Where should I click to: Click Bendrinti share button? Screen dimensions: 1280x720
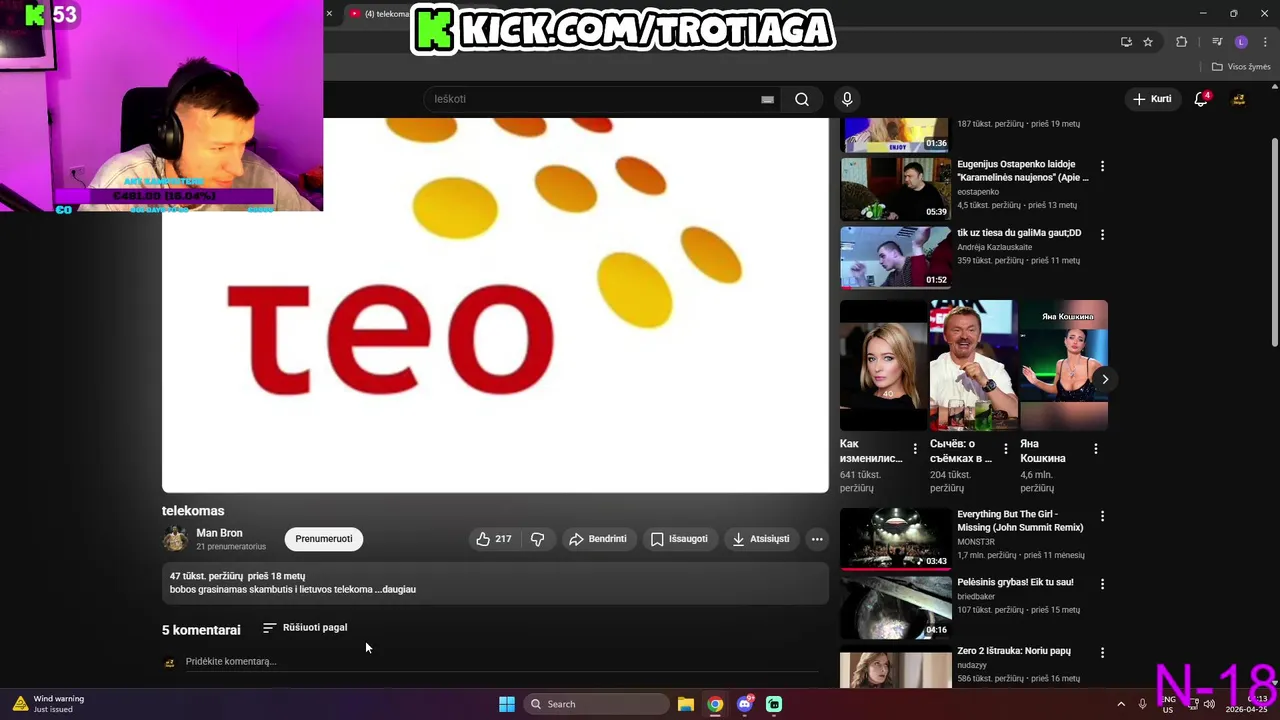tap(598, 539)
